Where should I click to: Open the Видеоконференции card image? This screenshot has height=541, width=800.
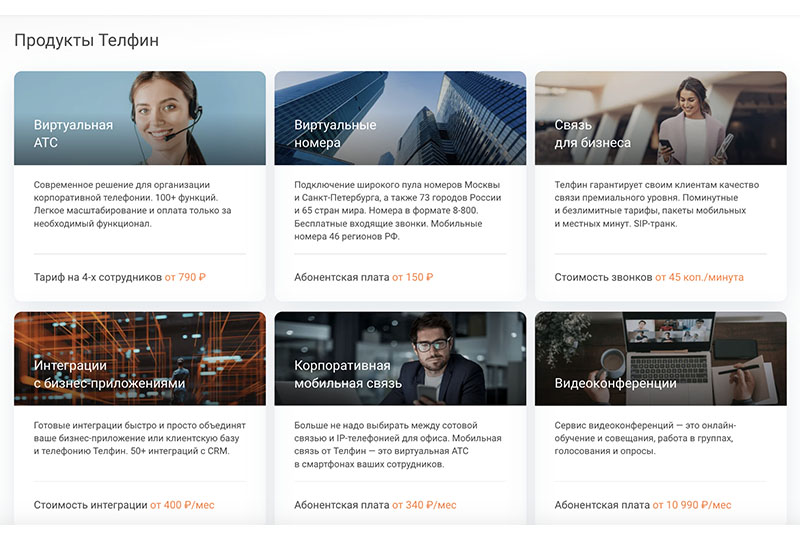661,358
